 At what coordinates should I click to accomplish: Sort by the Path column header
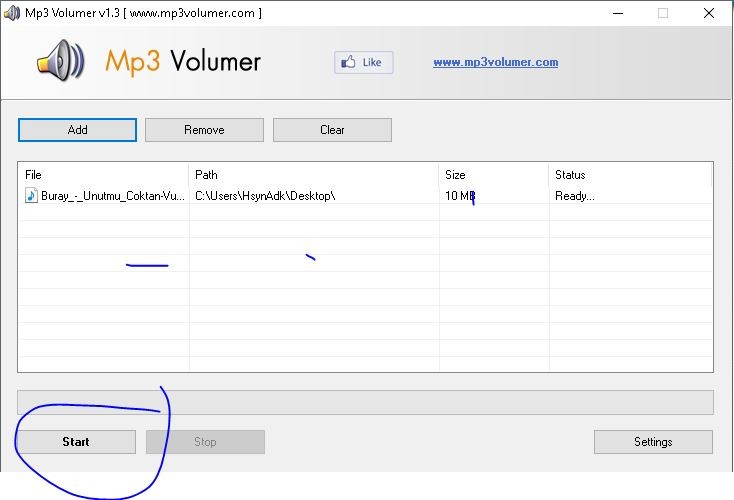click(x=314, y=175)
